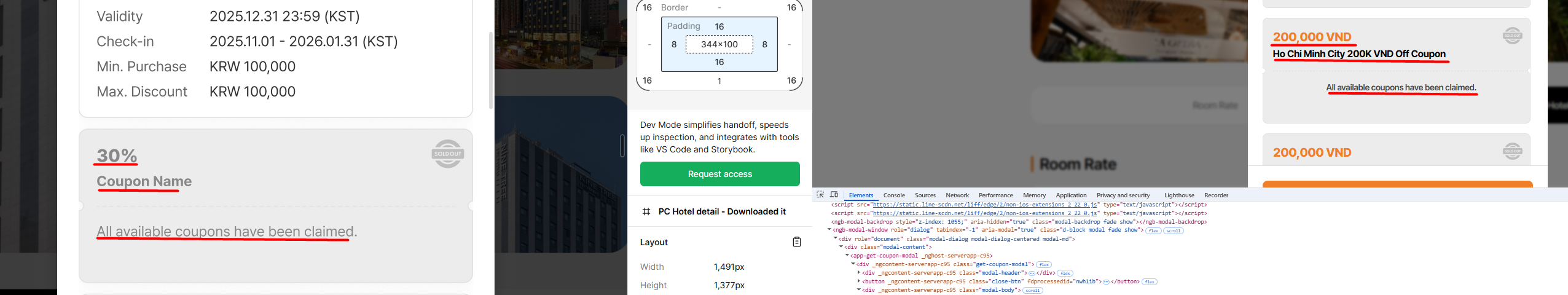1568x295 pixels.
Task: Toggle the device toolbar icon in DevTools
Action: [834, 195]
